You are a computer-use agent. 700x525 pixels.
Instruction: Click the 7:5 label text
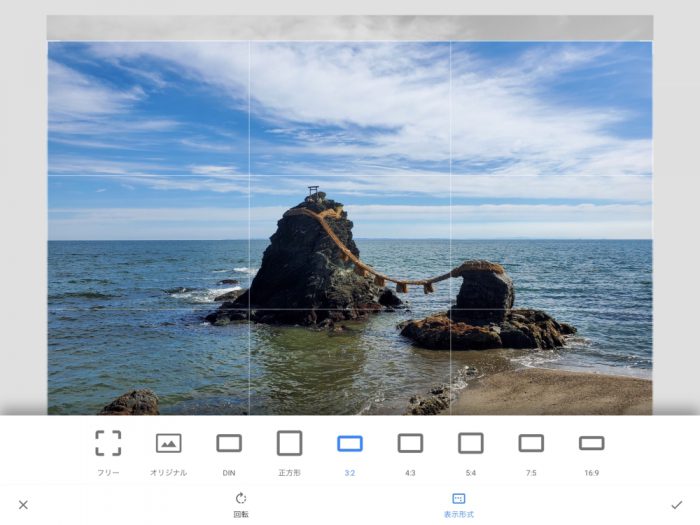pos(531,473)
